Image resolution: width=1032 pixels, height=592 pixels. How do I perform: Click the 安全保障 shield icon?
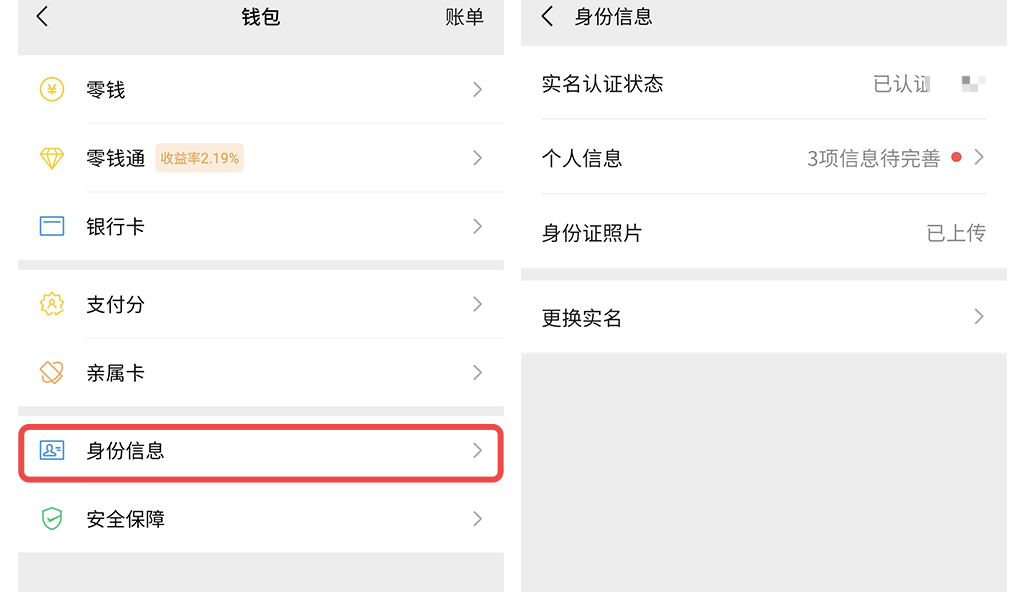[x=51, y=519]
